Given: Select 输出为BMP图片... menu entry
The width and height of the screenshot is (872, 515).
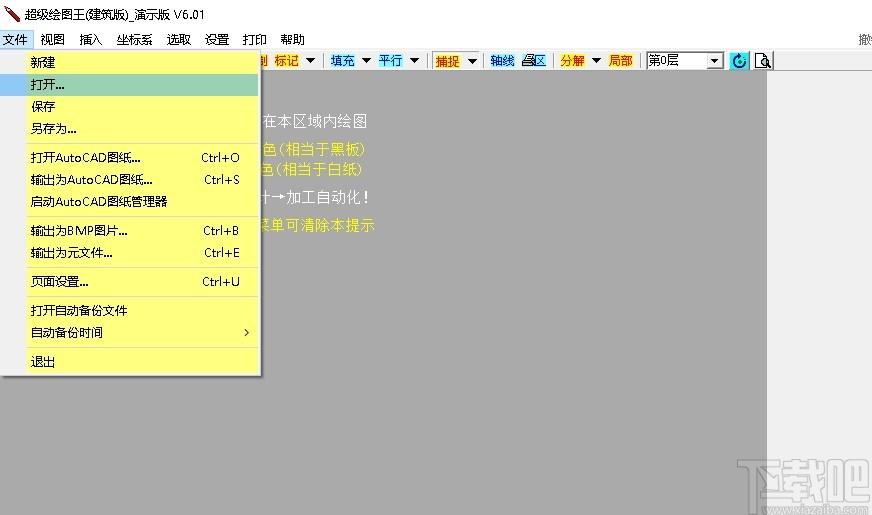Looking at the screenshot, I should coord(130,230).
